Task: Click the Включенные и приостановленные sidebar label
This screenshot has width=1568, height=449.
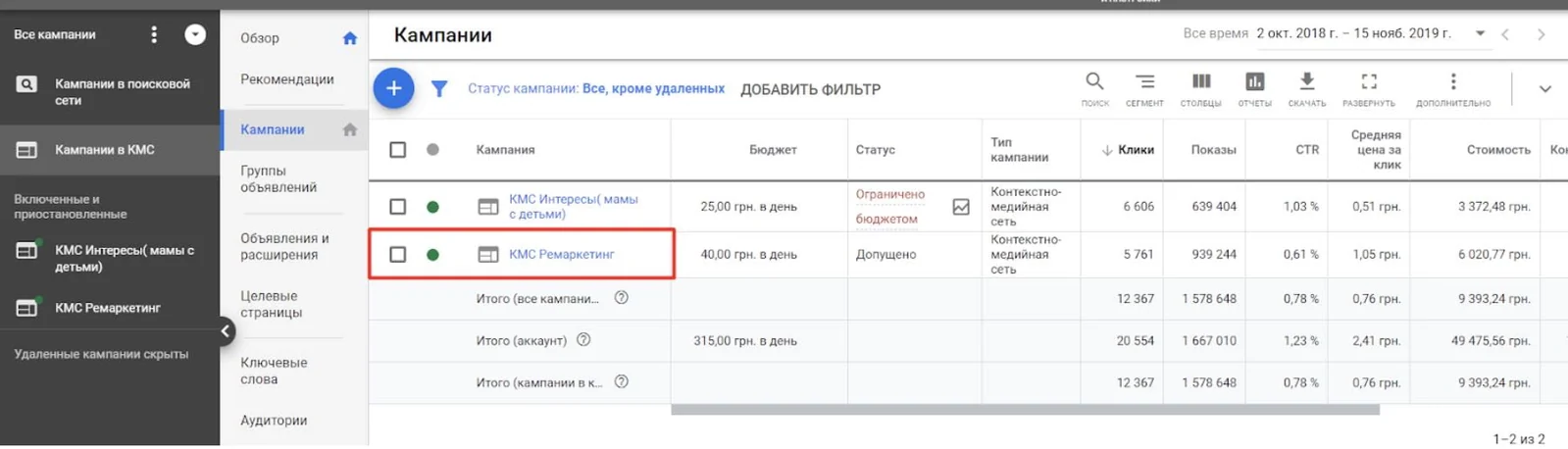Action: click(x=70, y=206)
